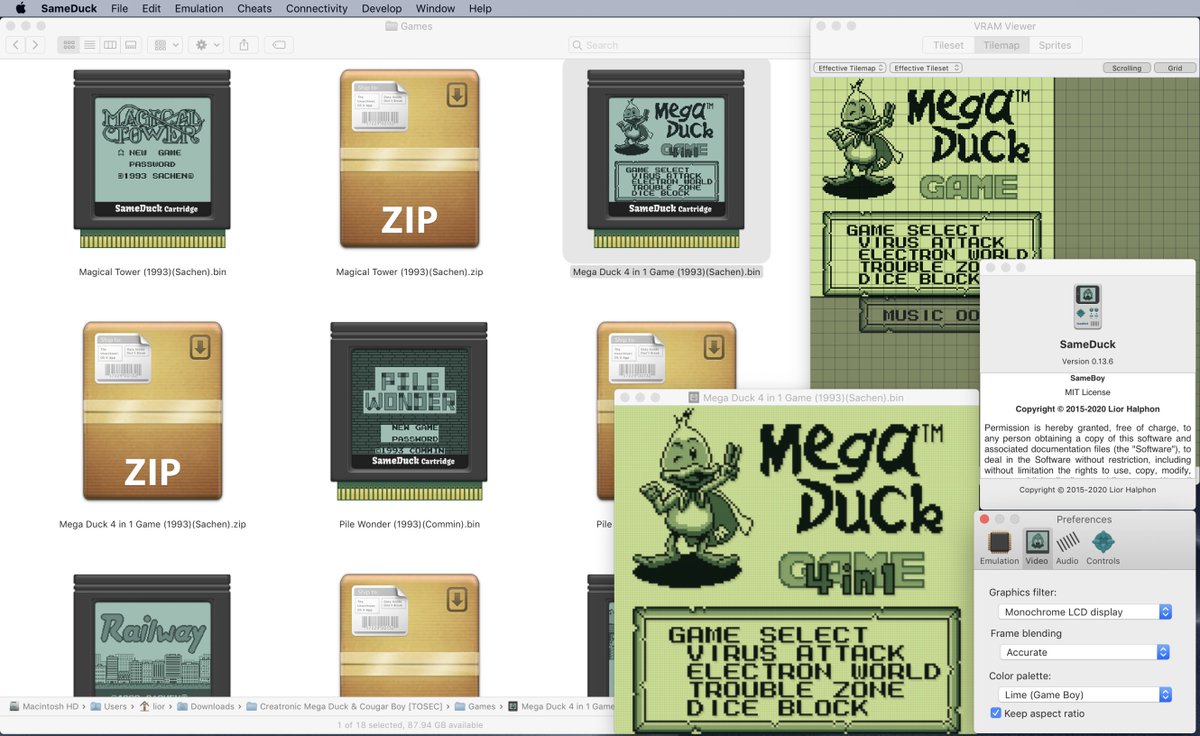Viewport: 1200px width, 736px height.
Task: Select Pile Wonder .bin cartridge icon
Action: click(409, 411)
